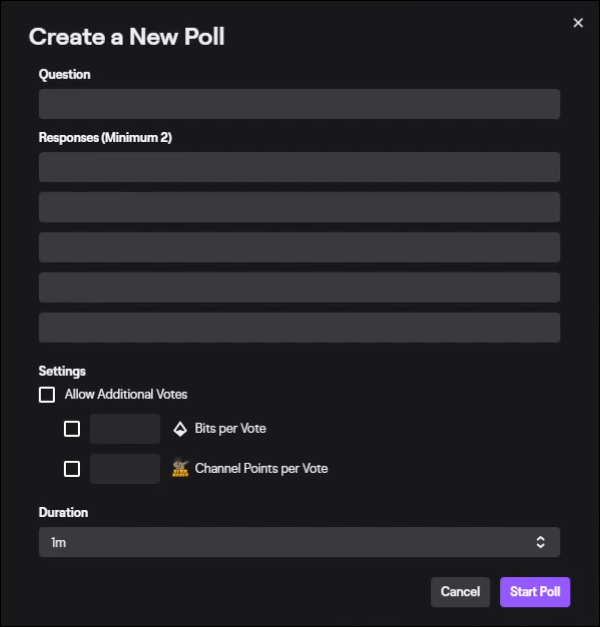Click the fifth response input field

pos(299,327)
